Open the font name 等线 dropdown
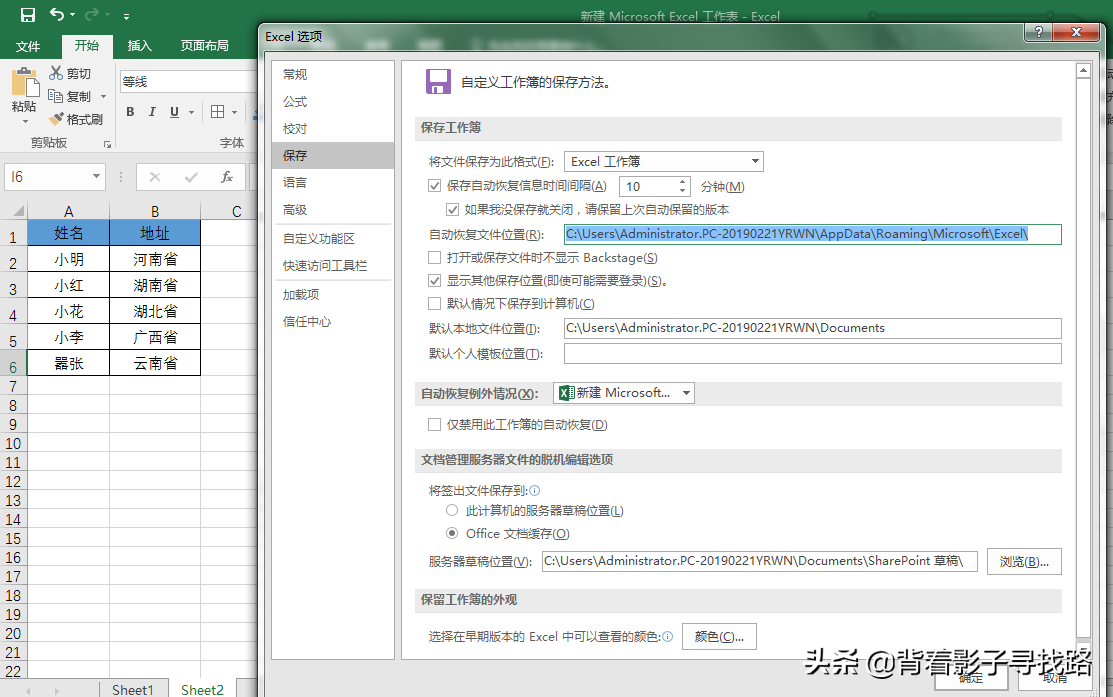This screenshot has width=1113, height=697. pyautogui.click(x=188, y=82)
